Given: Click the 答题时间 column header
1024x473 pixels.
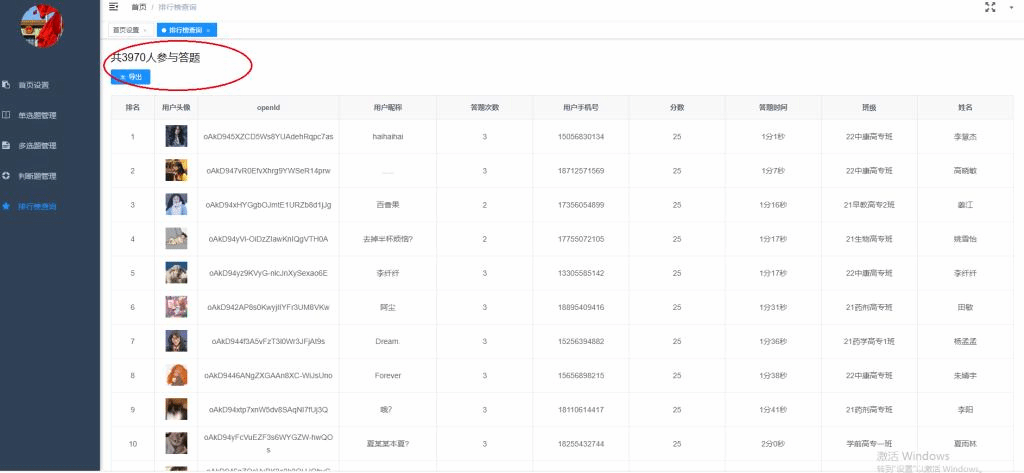Looking at the screenshot, I should [773, 107].
